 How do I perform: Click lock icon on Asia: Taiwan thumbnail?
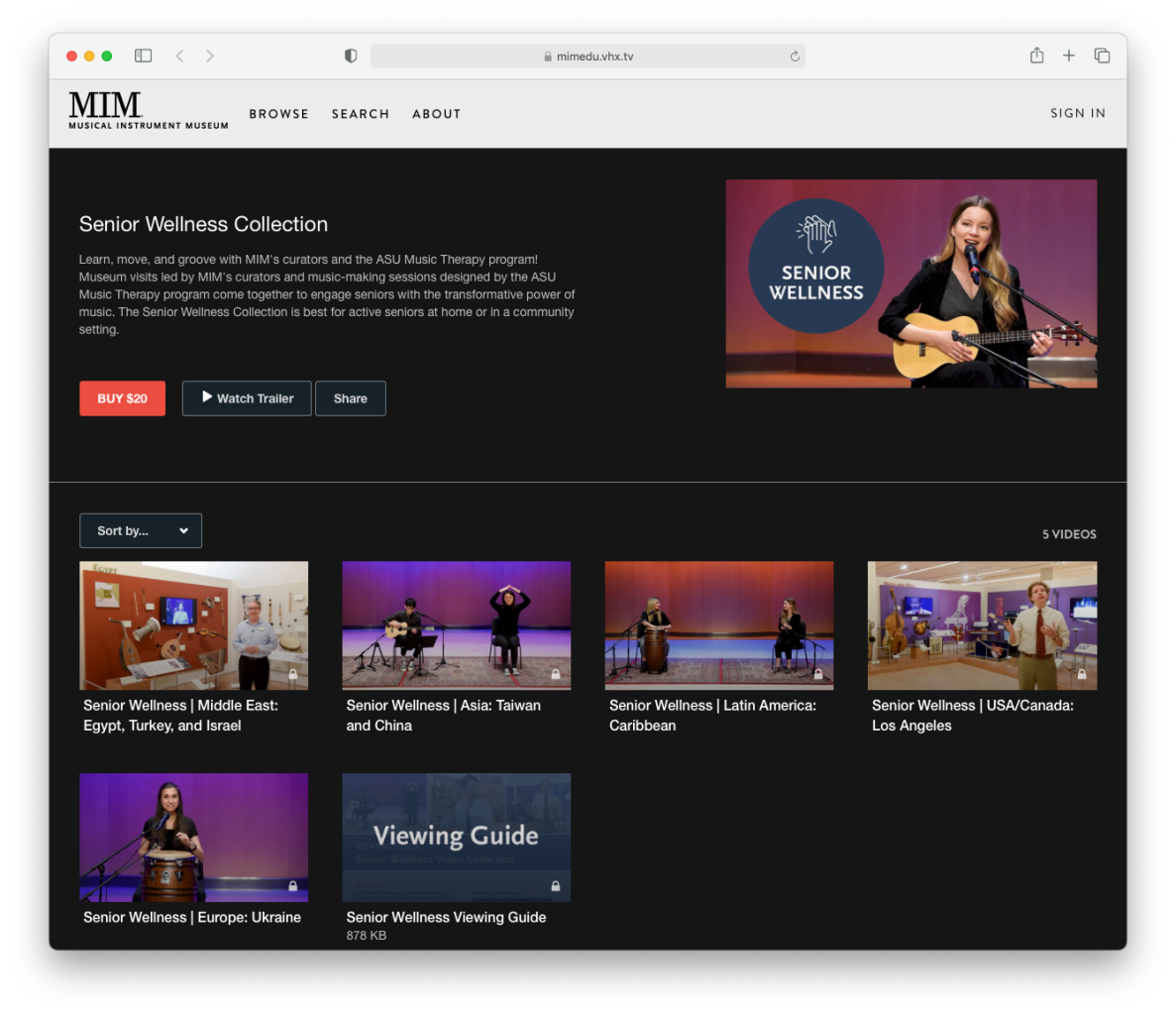point(556,674)
